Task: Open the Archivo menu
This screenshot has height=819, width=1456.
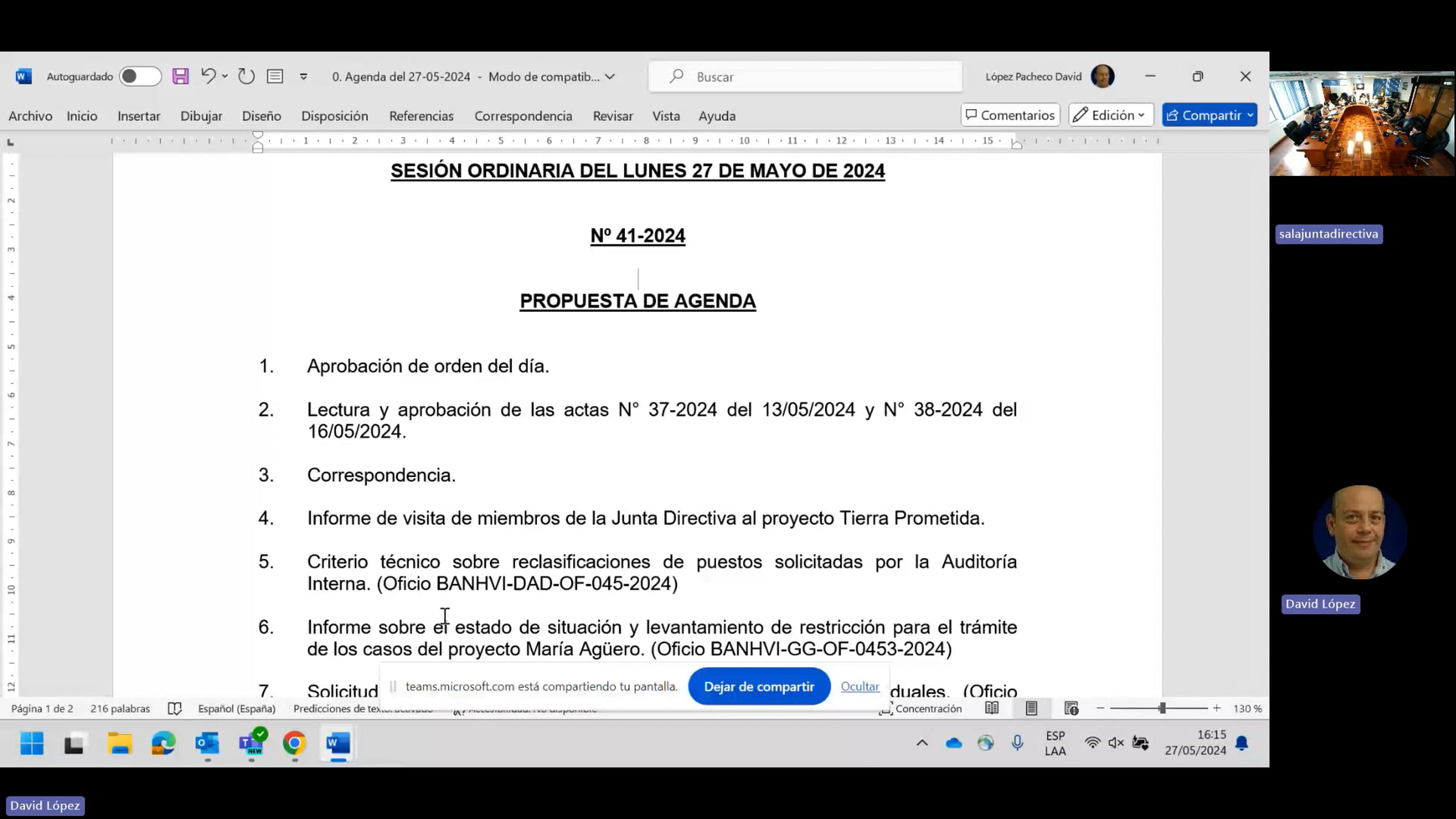Action: tap(30, 116)
